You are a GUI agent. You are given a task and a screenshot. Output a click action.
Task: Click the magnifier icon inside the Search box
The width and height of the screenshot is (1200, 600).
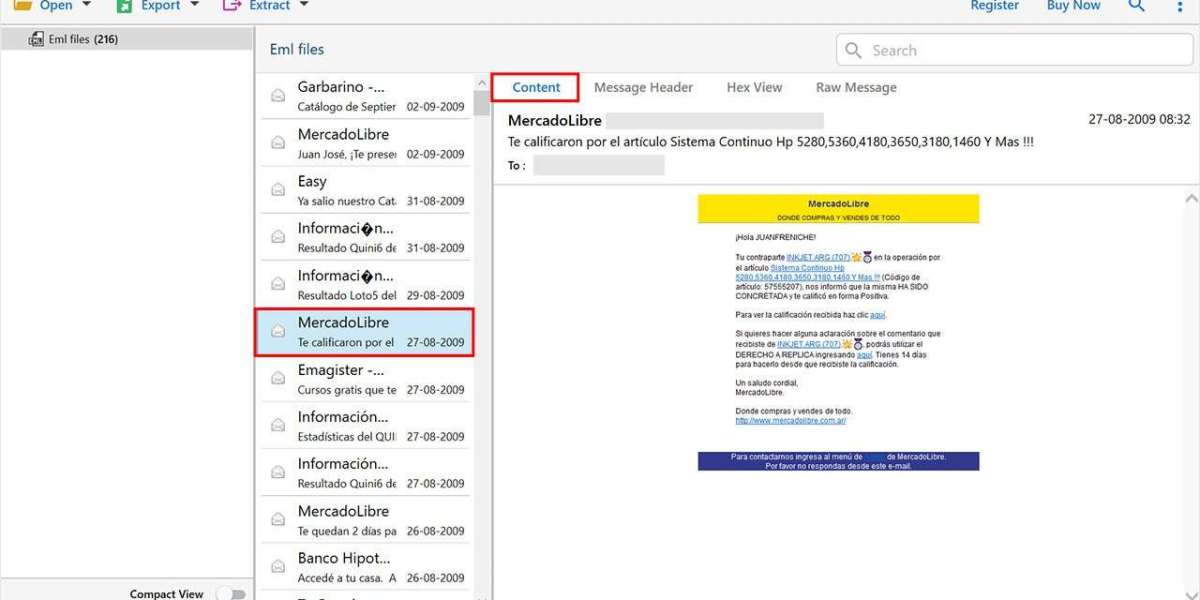pyautogui.click(x=853, y=50)
